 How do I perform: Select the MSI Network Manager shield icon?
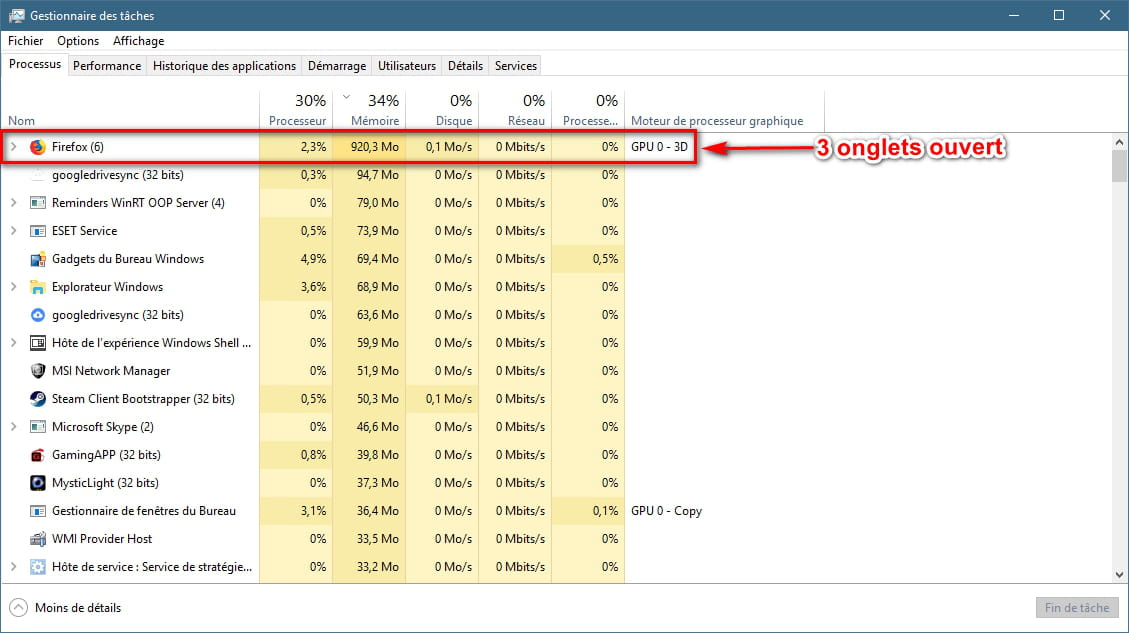[37, 371]
